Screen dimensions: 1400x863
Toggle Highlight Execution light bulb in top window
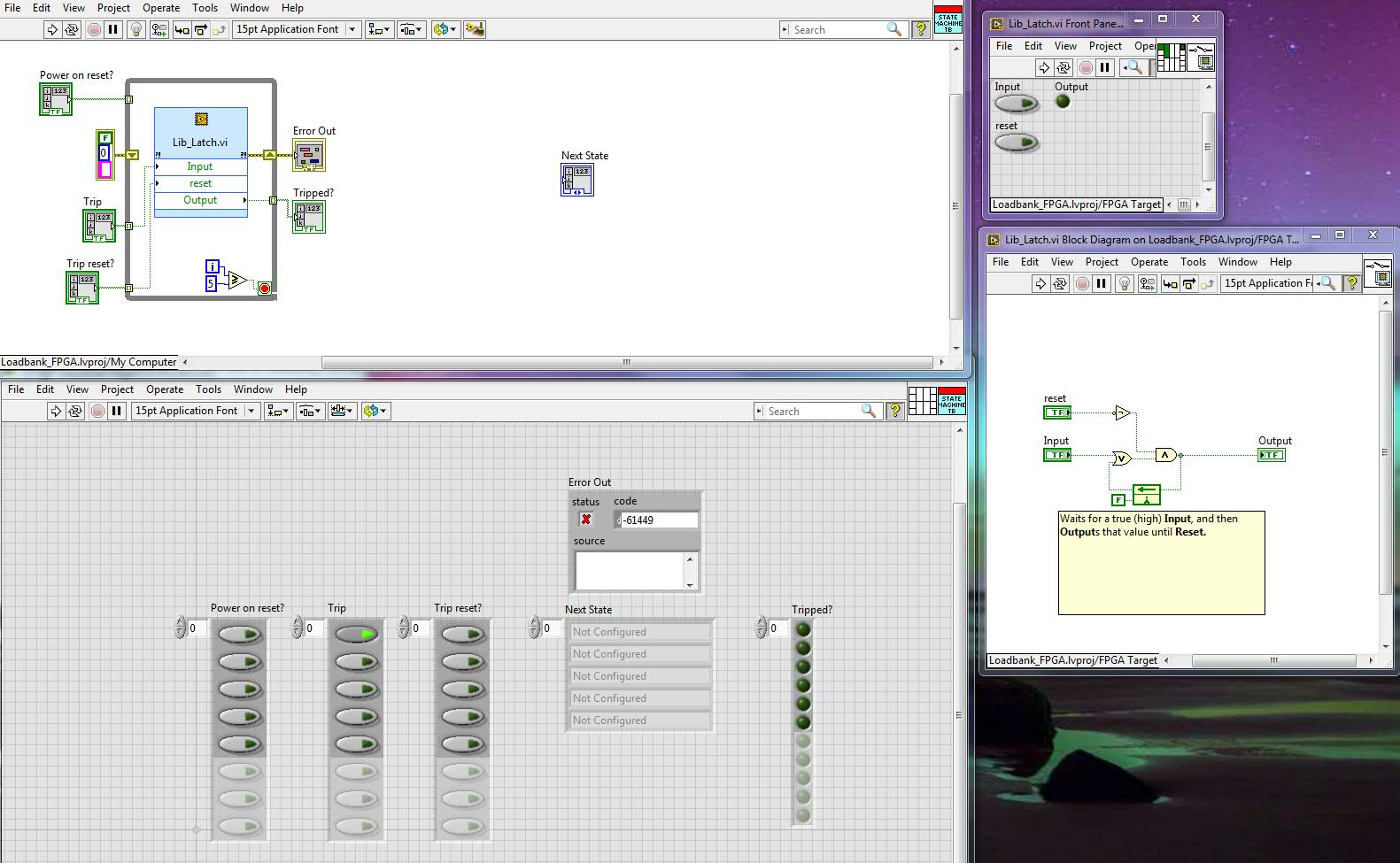tap(136, 29)
